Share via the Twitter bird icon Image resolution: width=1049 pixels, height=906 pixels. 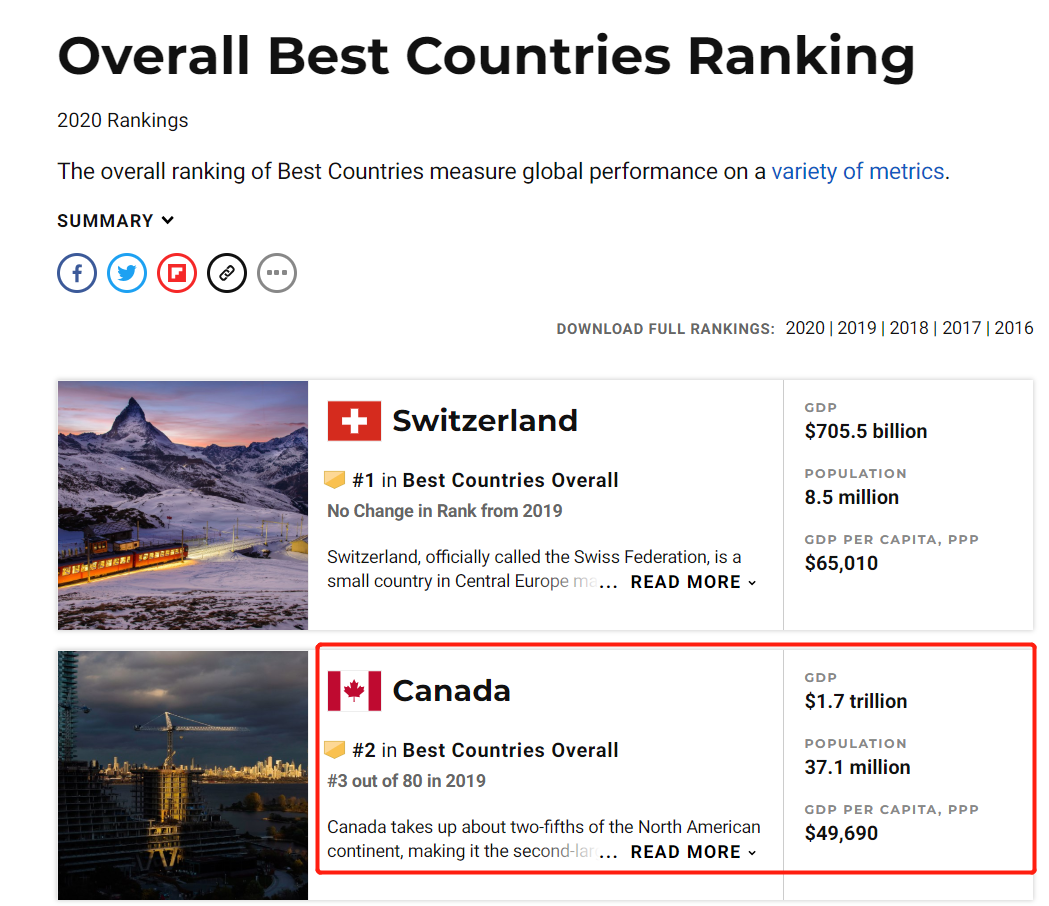127,273
